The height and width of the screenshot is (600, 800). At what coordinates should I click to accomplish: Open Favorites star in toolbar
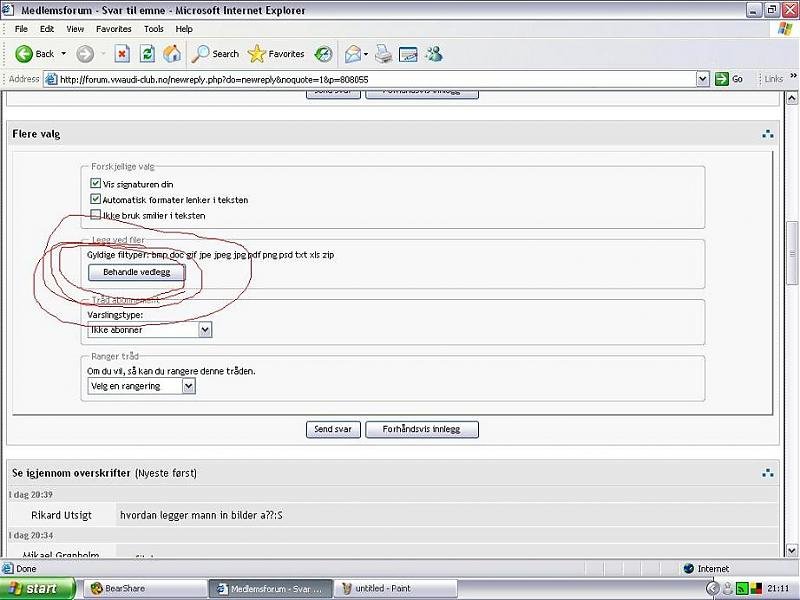[276, 54]
